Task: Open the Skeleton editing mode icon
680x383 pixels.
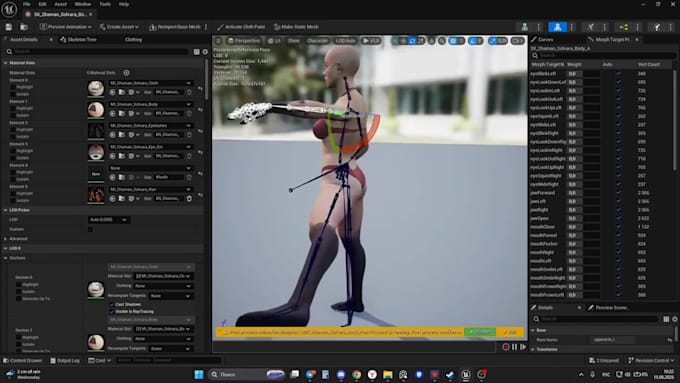Action: pyautogui.click(x=525, y=27)
